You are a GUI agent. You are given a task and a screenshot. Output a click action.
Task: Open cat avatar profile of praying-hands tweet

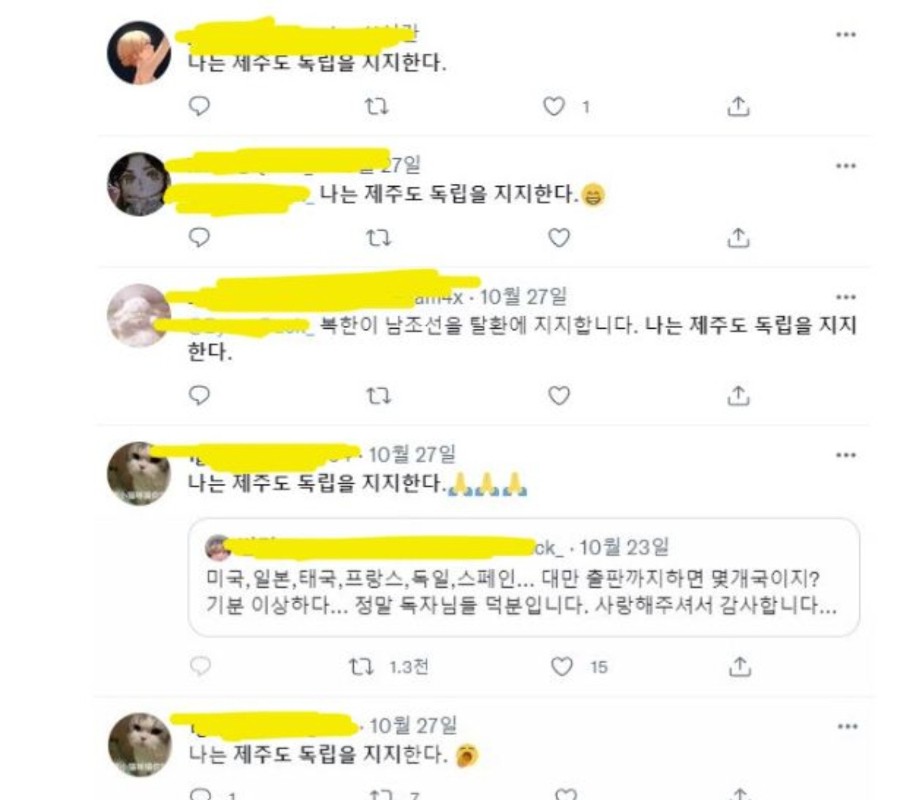[139, 473]
